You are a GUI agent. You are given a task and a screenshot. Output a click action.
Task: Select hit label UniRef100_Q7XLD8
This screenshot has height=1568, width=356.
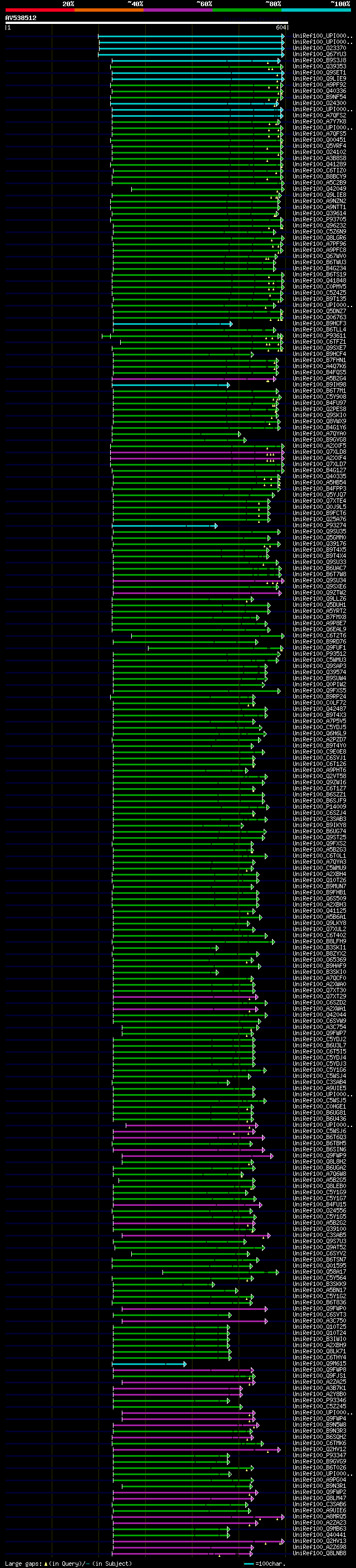(x=319, y=452)
